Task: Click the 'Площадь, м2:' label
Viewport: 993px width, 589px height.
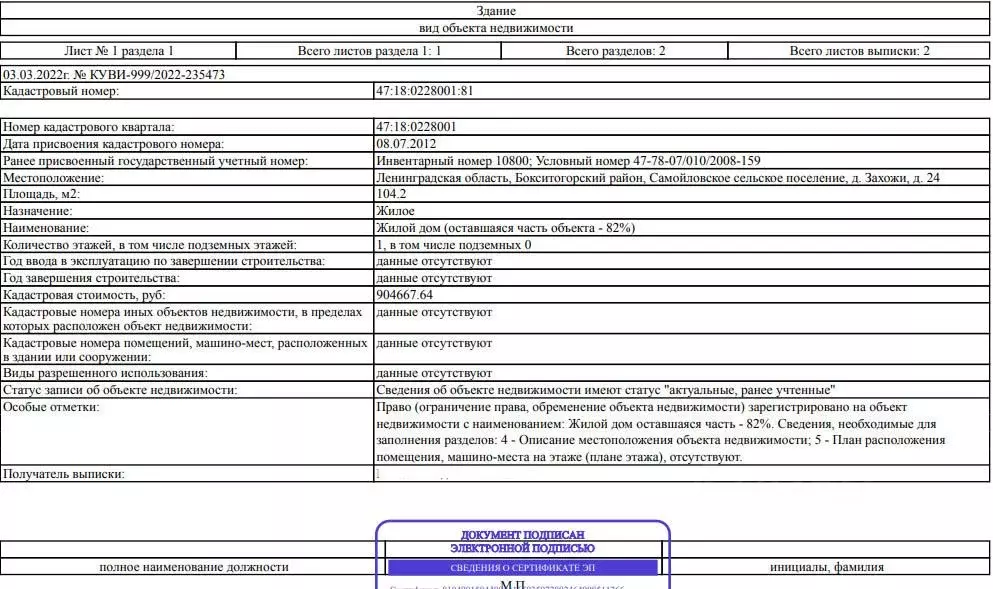Action: (x=41, y=194)
